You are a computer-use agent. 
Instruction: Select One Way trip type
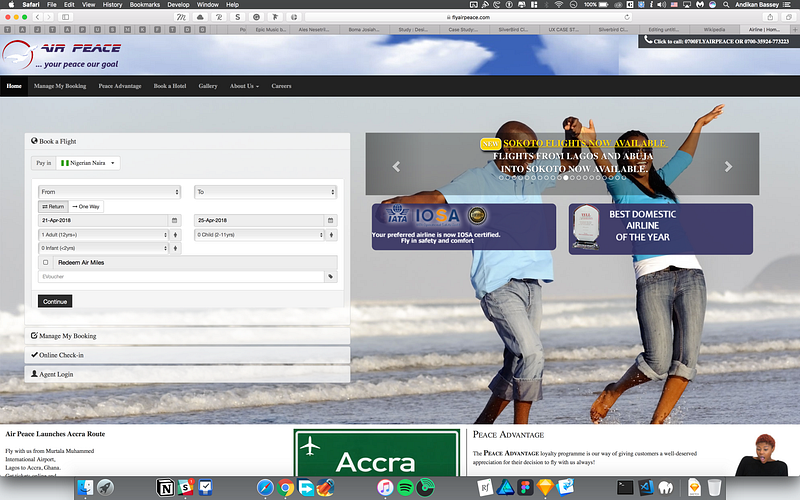coord(86,207)
